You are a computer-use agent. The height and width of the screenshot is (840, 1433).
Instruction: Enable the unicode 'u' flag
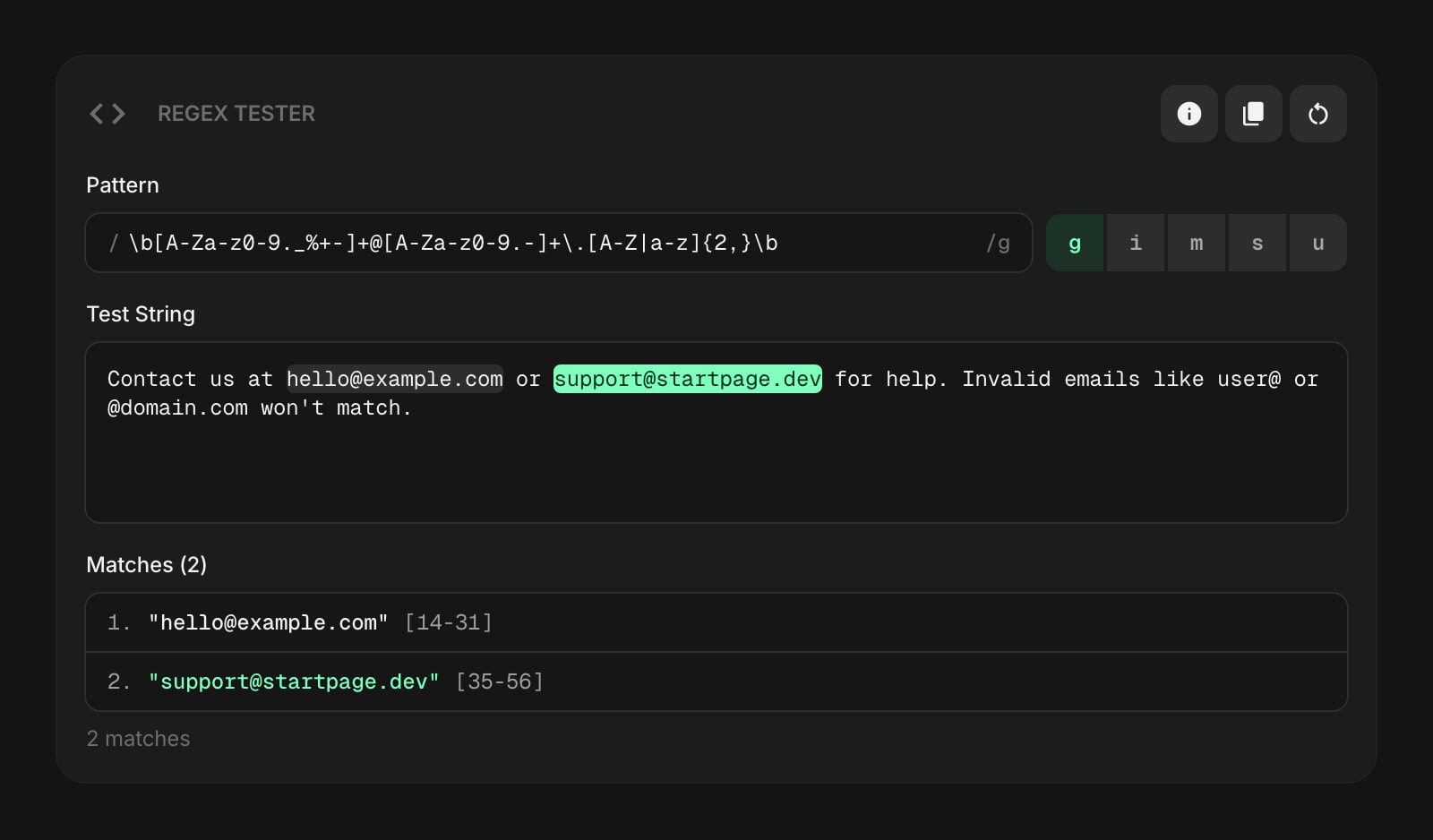pos(1317,243)
